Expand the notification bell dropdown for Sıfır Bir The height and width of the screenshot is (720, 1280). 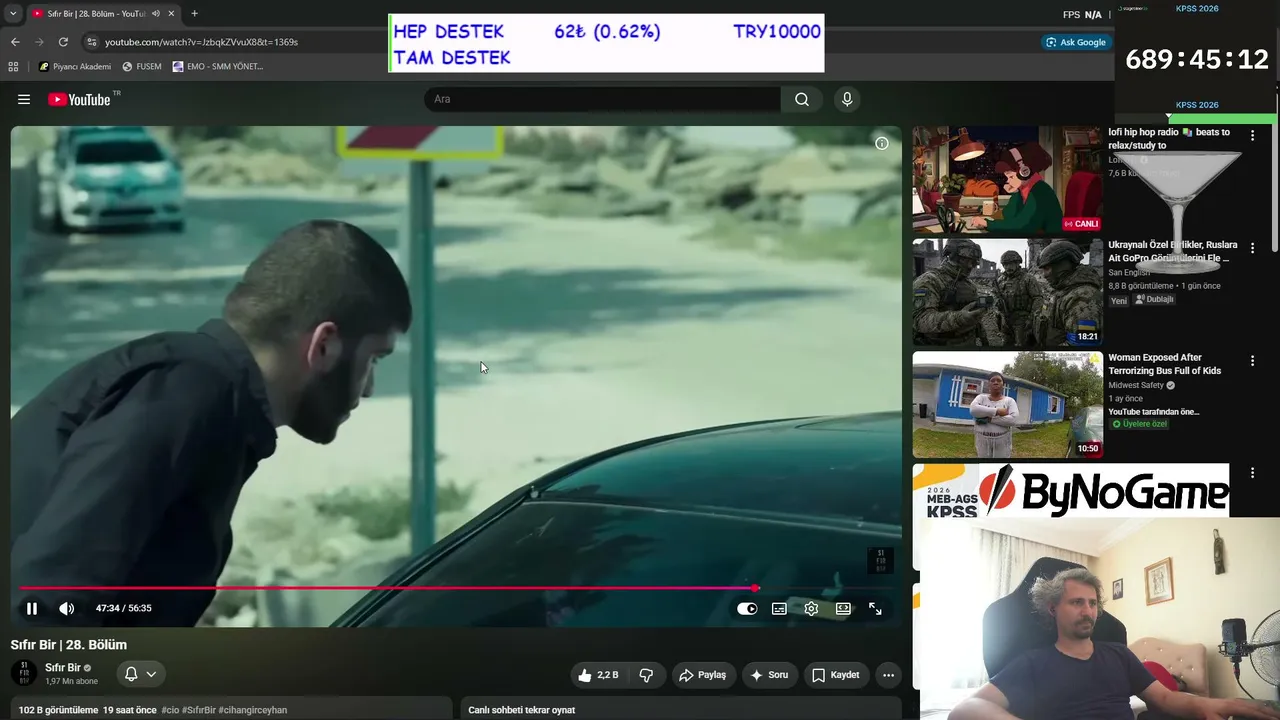click(x=141, y=674)
